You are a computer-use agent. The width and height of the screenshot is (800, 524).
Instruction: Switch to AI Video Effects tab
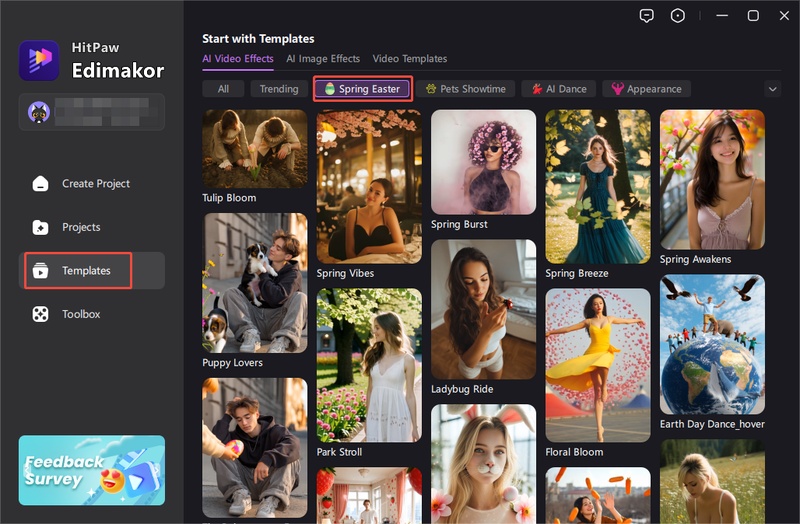(x=238, y=59)
